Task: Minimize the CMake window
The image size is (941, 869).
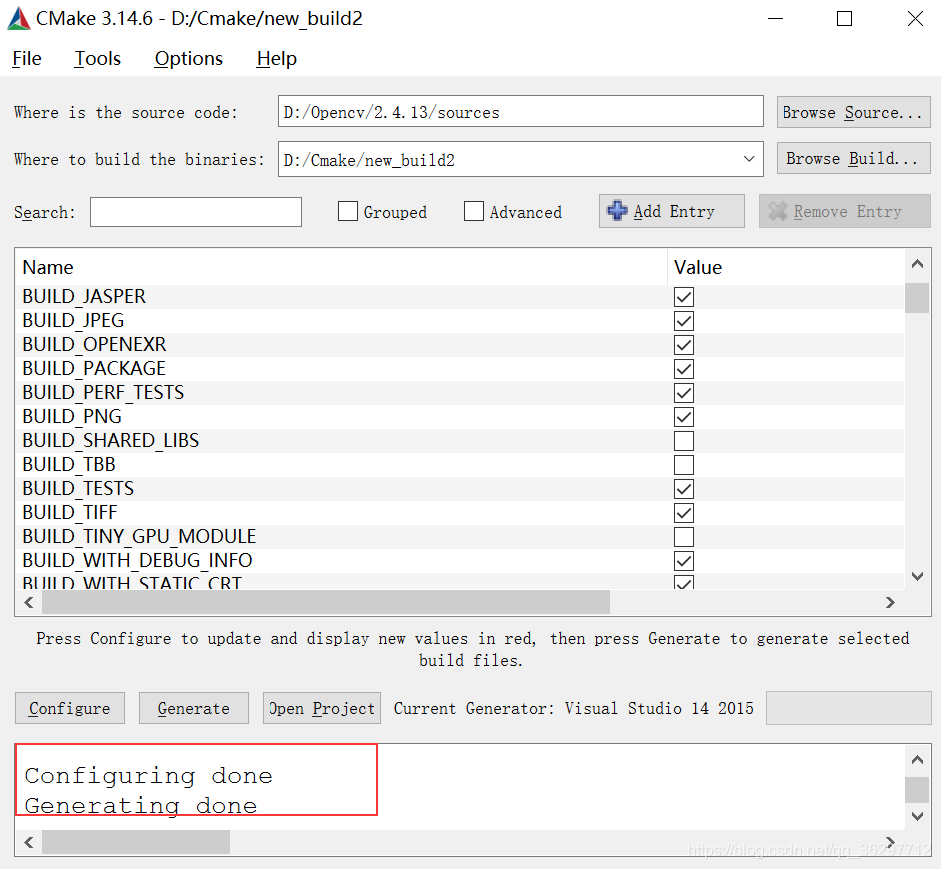Action: [775, 19]
